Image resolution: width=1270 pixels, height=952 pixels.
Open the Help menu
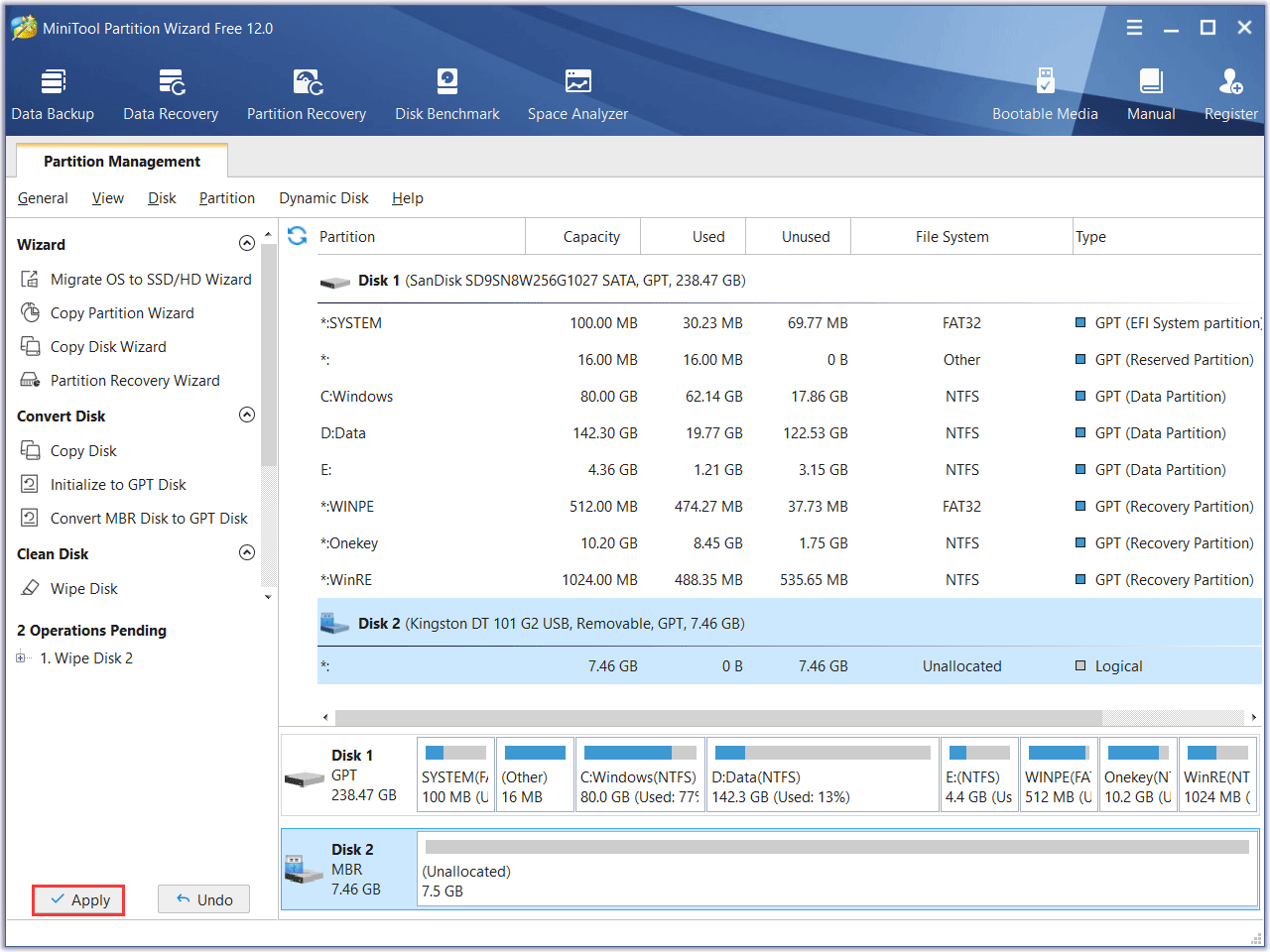[408, 198]
